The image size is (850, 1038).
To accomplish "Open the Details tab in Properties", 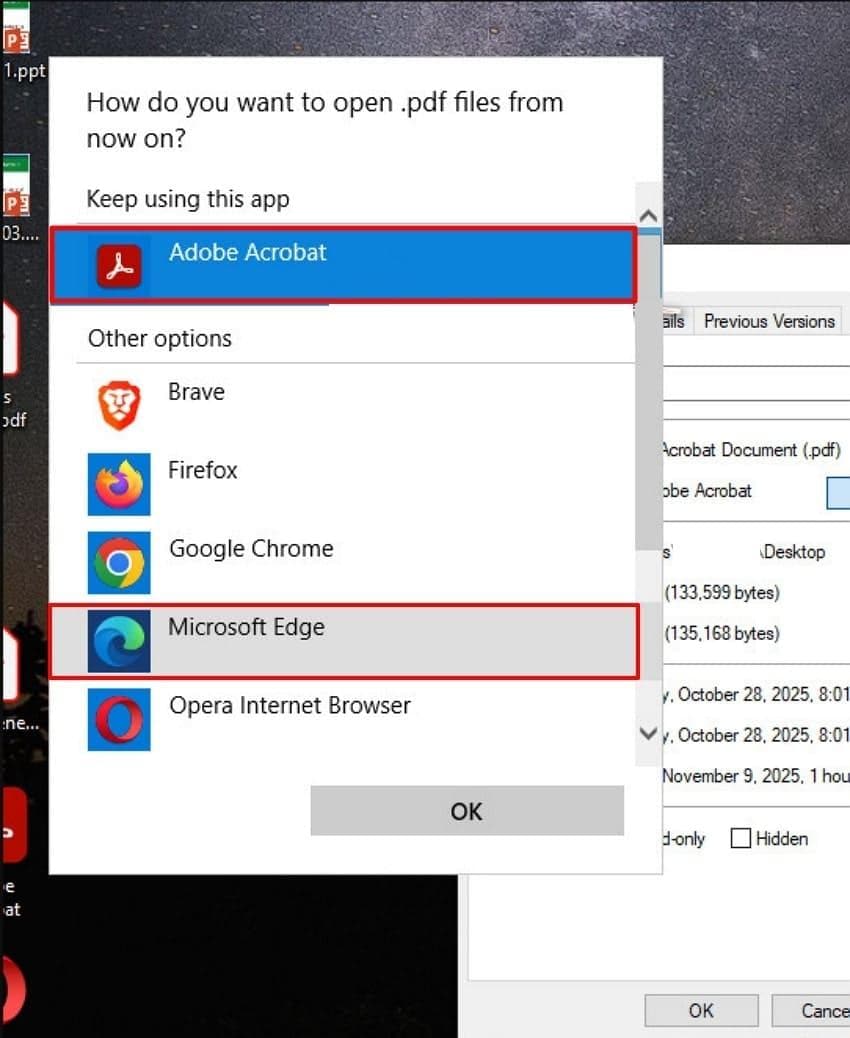I will [672, 321].
